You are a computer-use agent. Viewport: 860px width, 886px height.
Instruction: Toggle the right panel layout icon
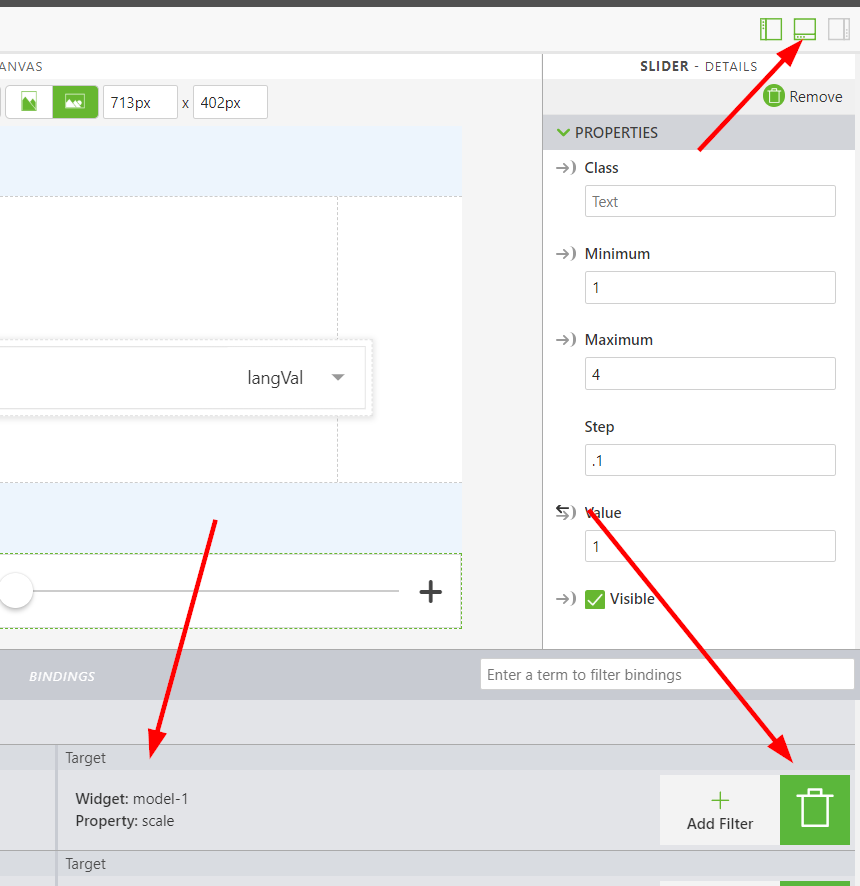(x=838, y=29)
